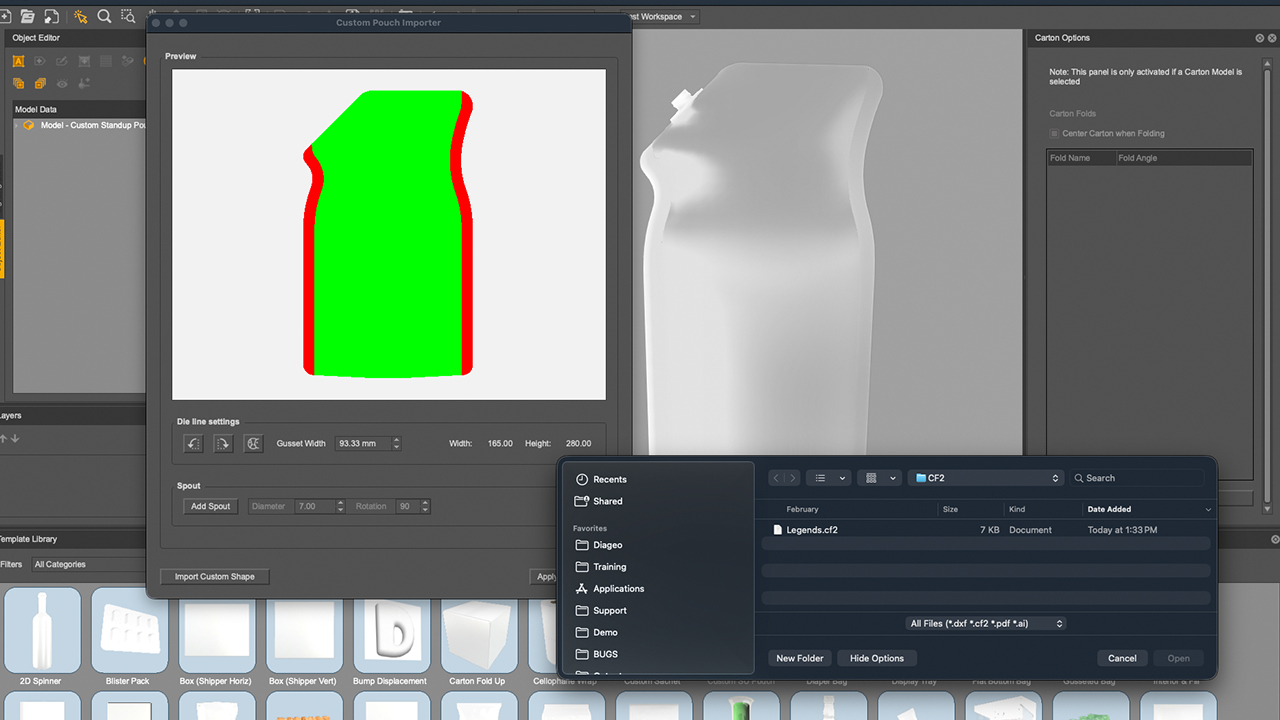Click the Import Custom Shape button
The height and width of the screenshot is (720, 1280).
214,576
